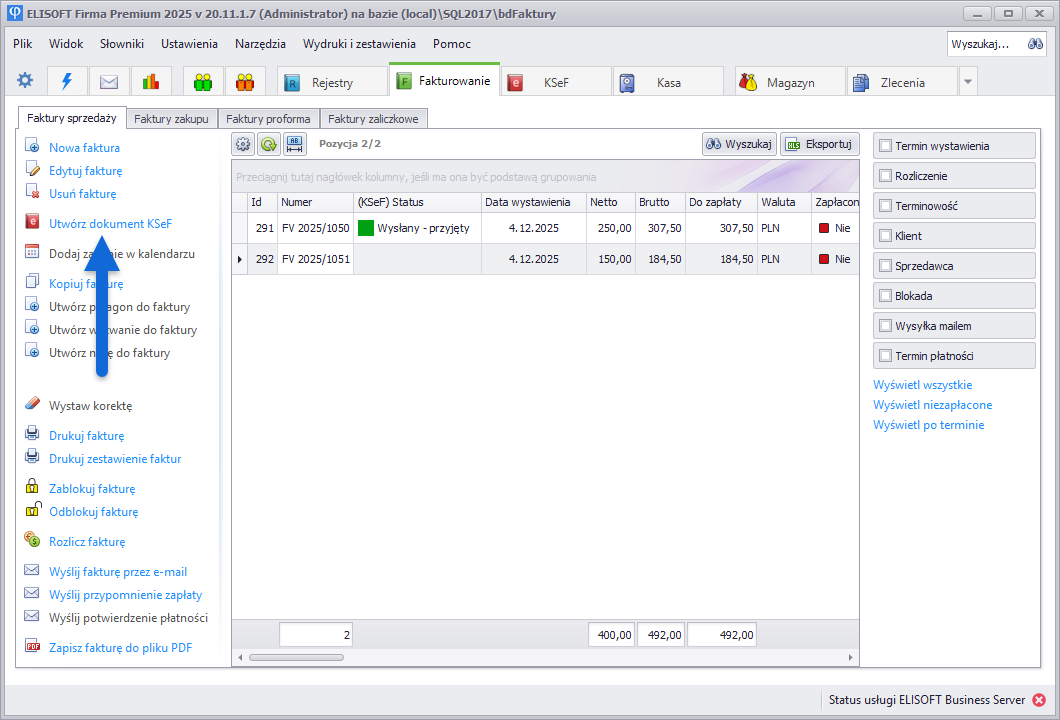Viewport: 1060px width, 720px height.
Task: Expand the module tabs overflow dropdown arrow
Action: pyautogui.click(x=967, y=82)
